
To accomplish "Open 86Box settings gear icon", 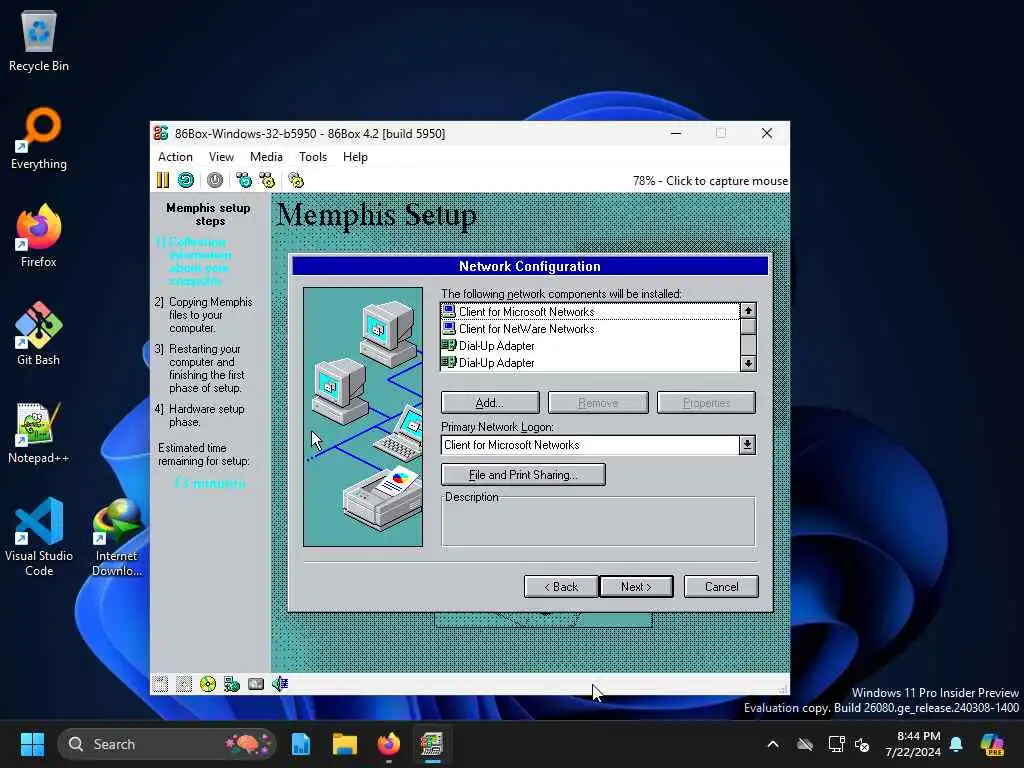I will [296, 180].
